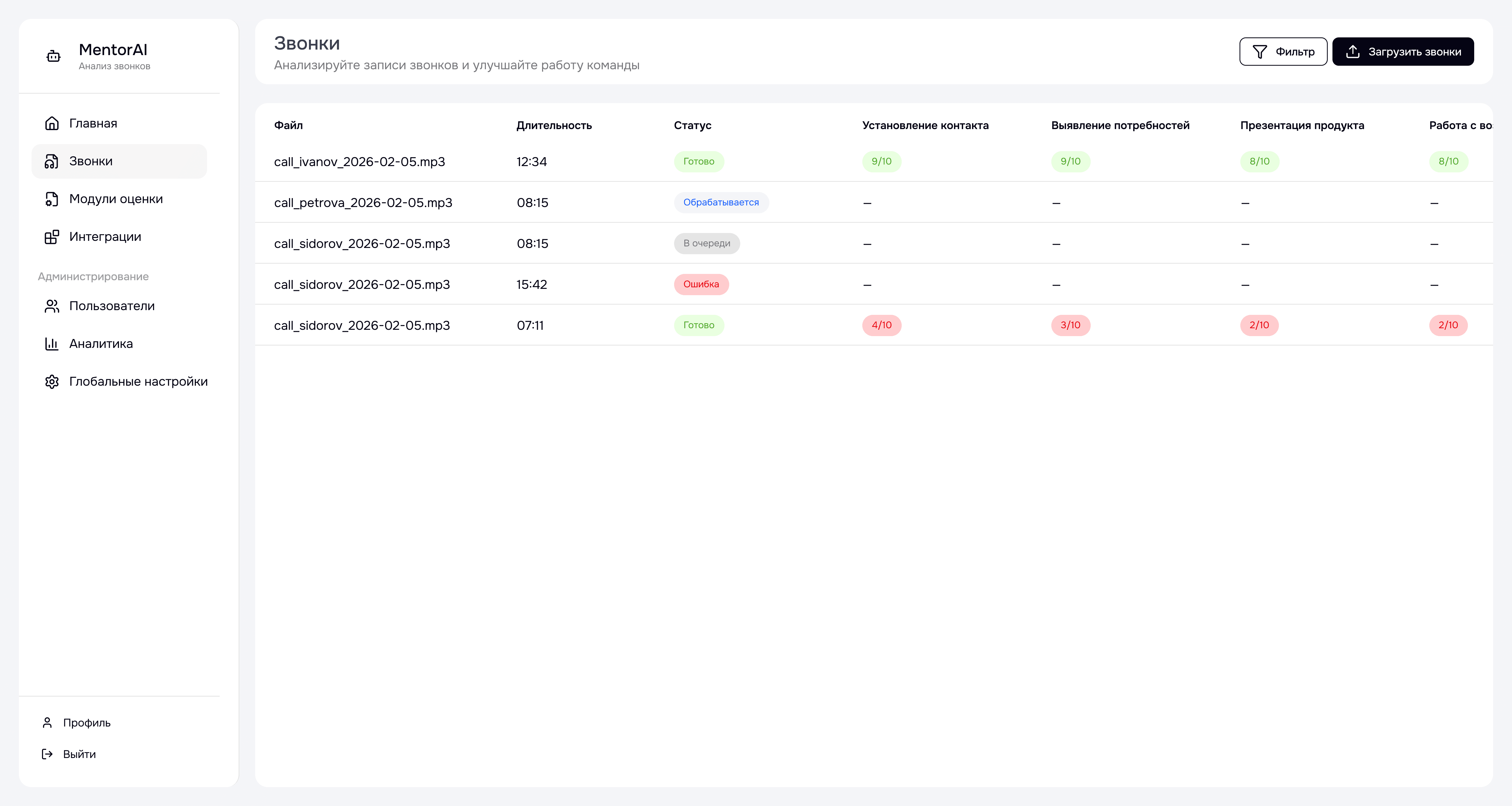Go to the Аналитика section
The height and width of the screenshot is (806, 1512).
(101, 344)
